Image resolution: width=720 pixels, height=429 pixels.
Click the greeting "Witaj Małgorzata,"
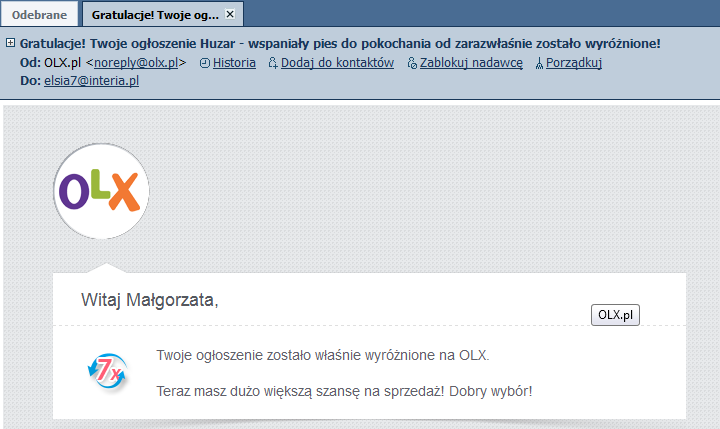point(150,300)
